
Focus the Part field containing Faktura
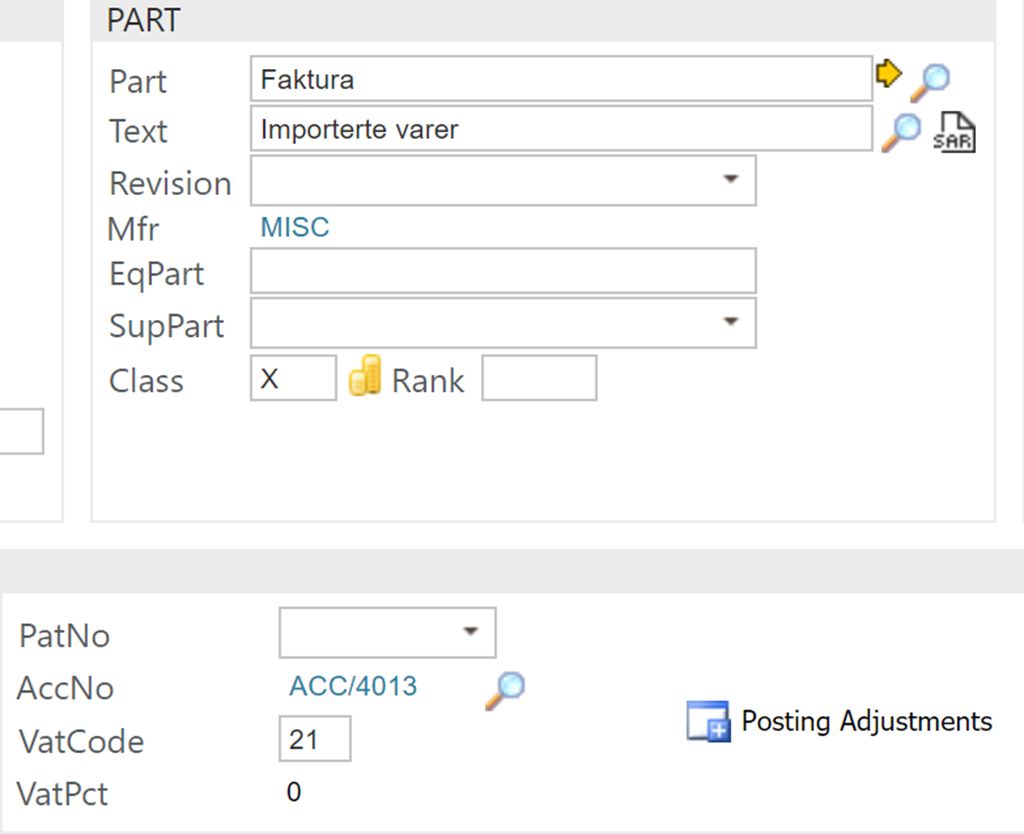[x=560, y=79]
